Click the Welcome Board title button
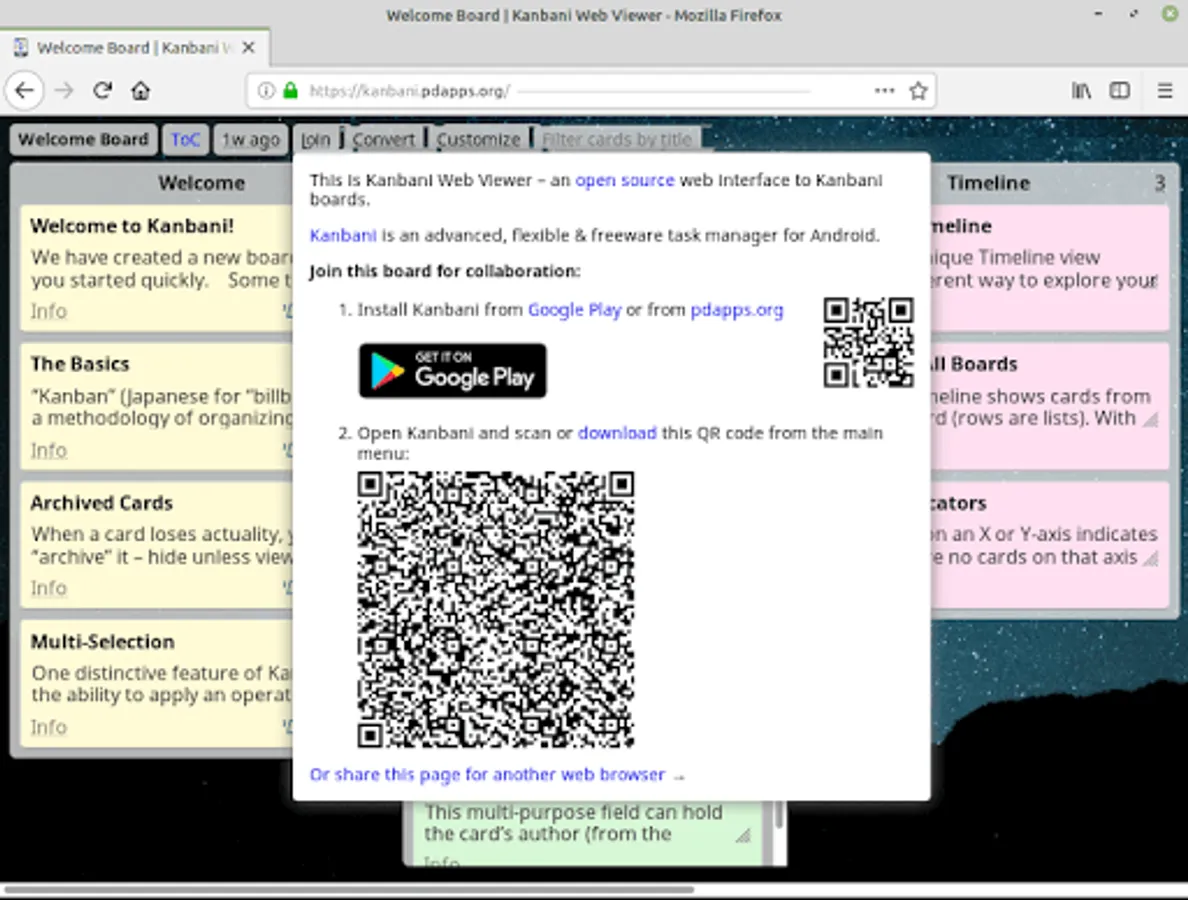 tap(83, 139)
